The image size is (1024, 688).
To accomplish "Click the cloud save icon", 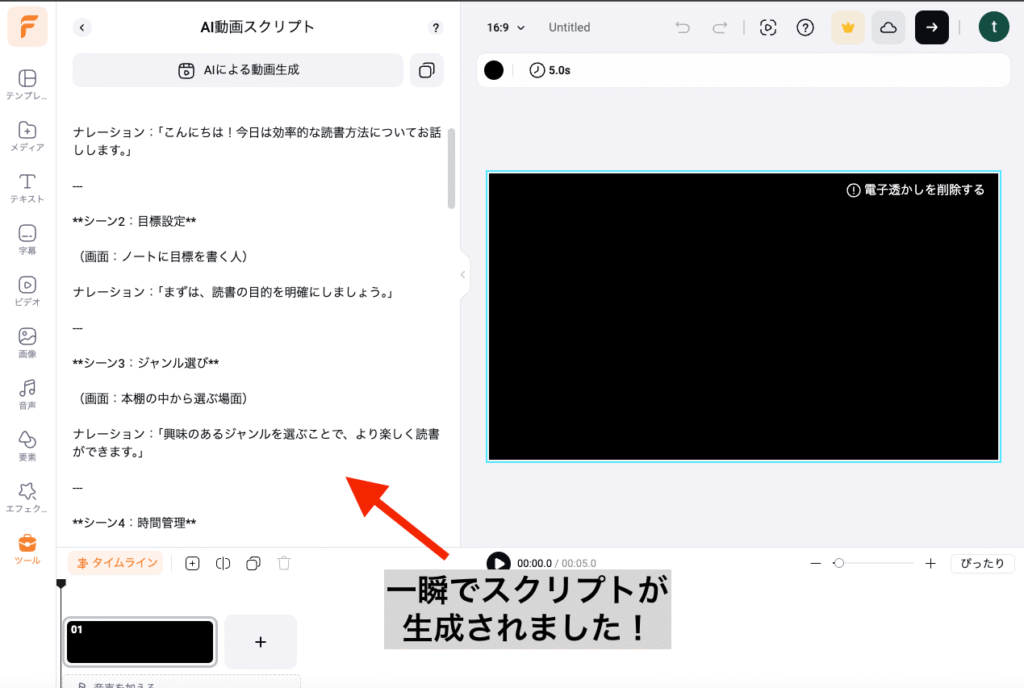I will (x=888, y=27).
